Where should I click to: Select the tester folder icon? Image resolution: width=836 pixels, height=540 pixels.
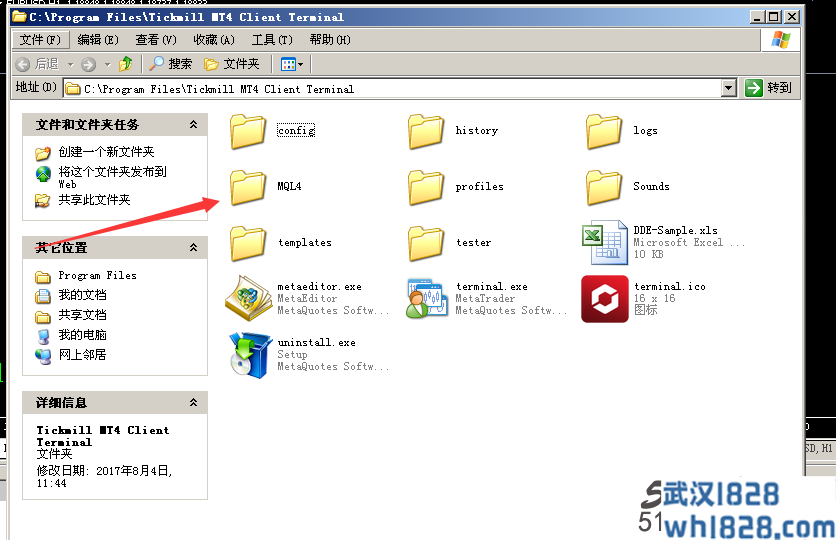click(x=426, y=243)
